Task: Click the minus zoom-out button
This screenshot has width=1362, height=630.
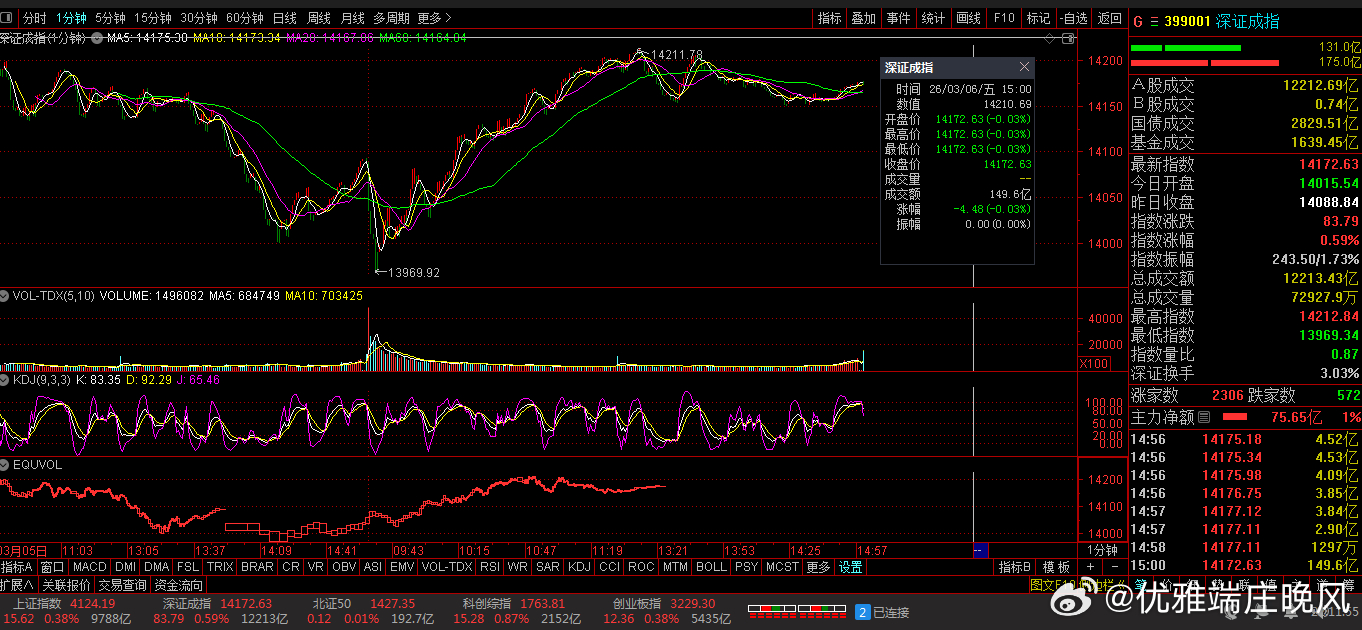Action: 1115,567
